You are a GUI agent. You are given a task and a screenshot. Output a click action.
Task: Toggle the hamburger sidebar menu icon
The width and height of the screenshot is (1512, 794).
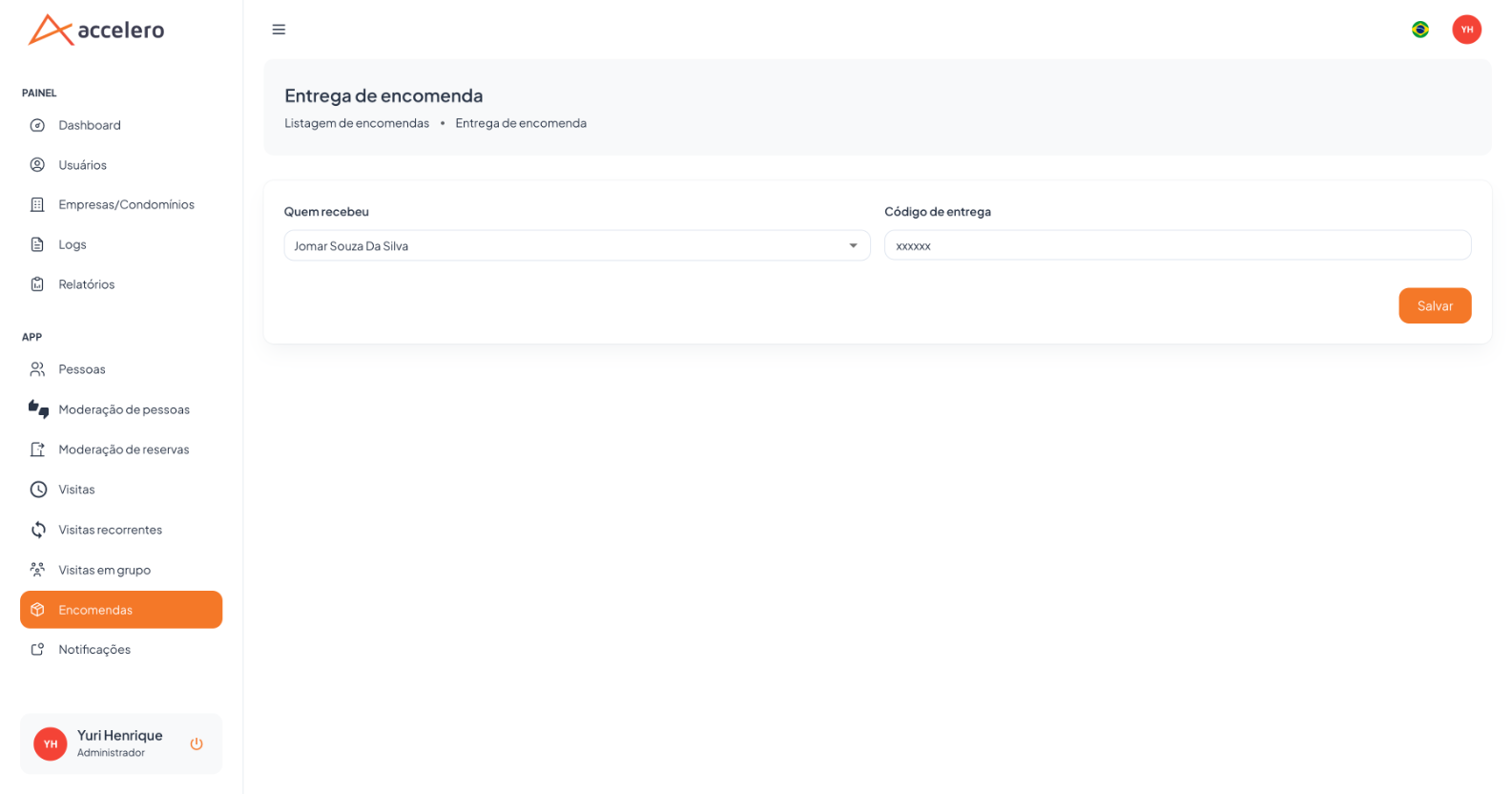point(279,30)
